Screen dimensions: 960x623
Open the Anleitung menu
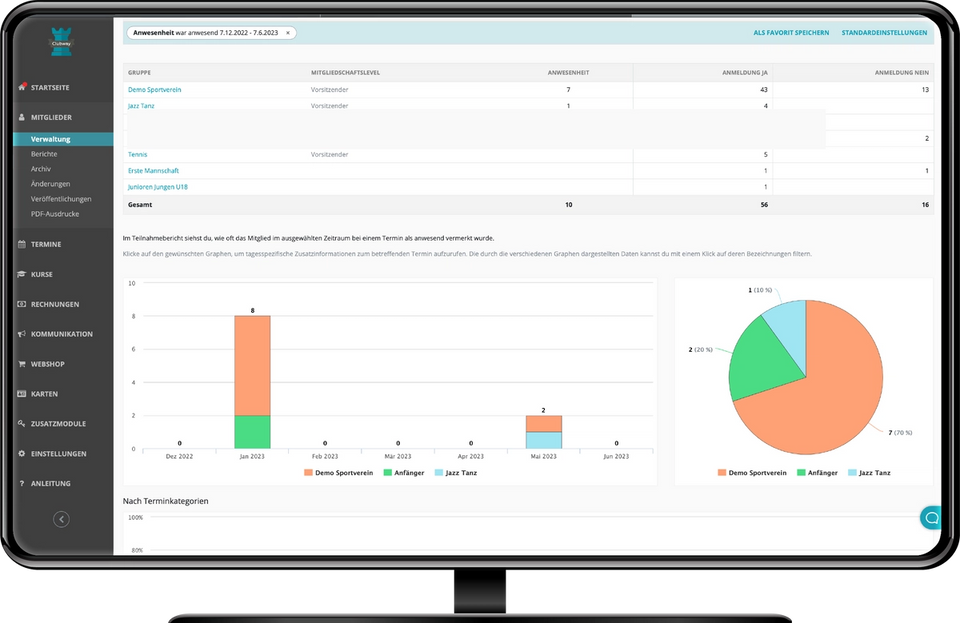pyautogui.click(x=51, y=483)
